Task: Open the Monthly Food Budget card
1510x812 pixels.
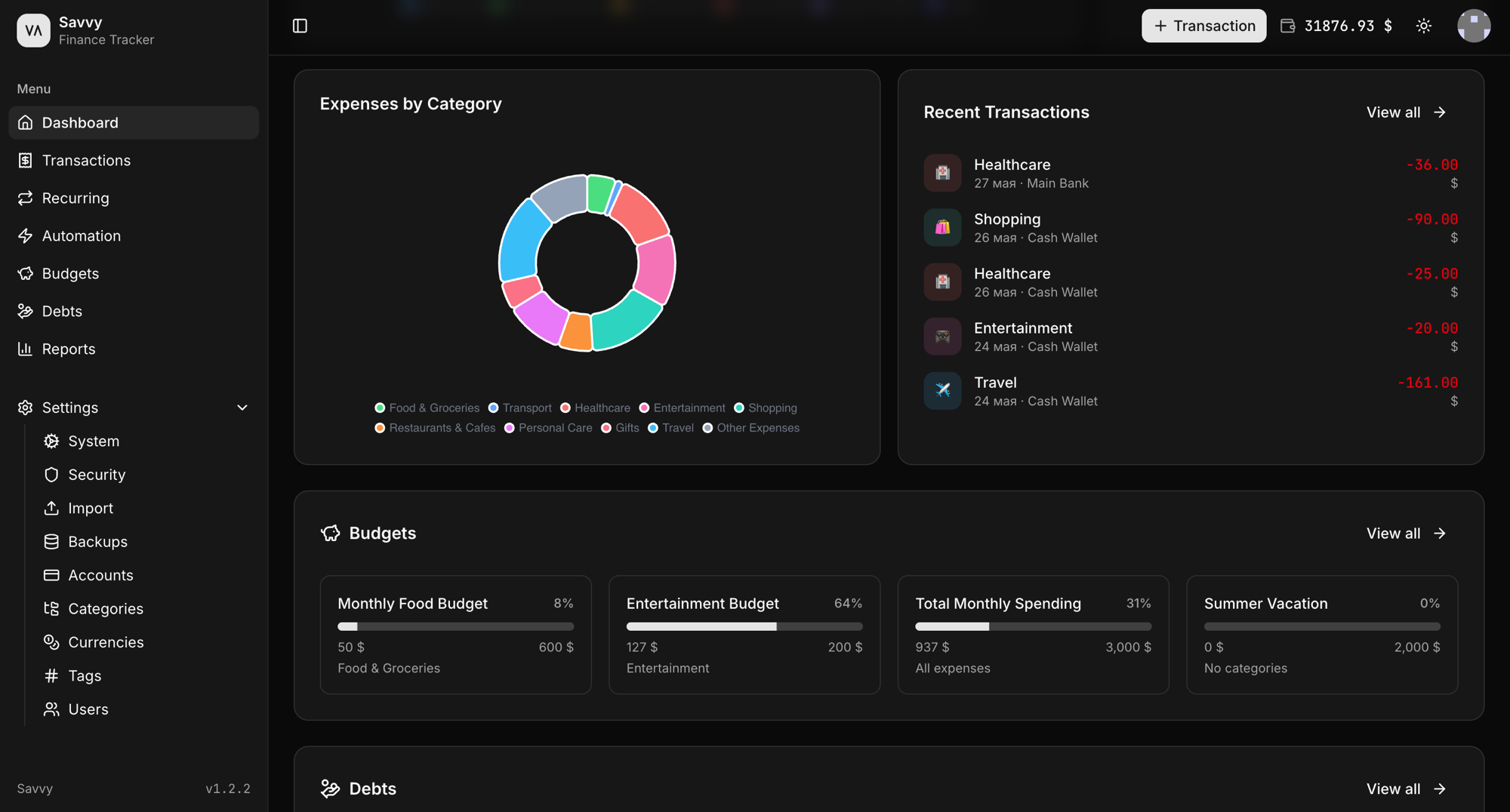Action: [455, 635]
